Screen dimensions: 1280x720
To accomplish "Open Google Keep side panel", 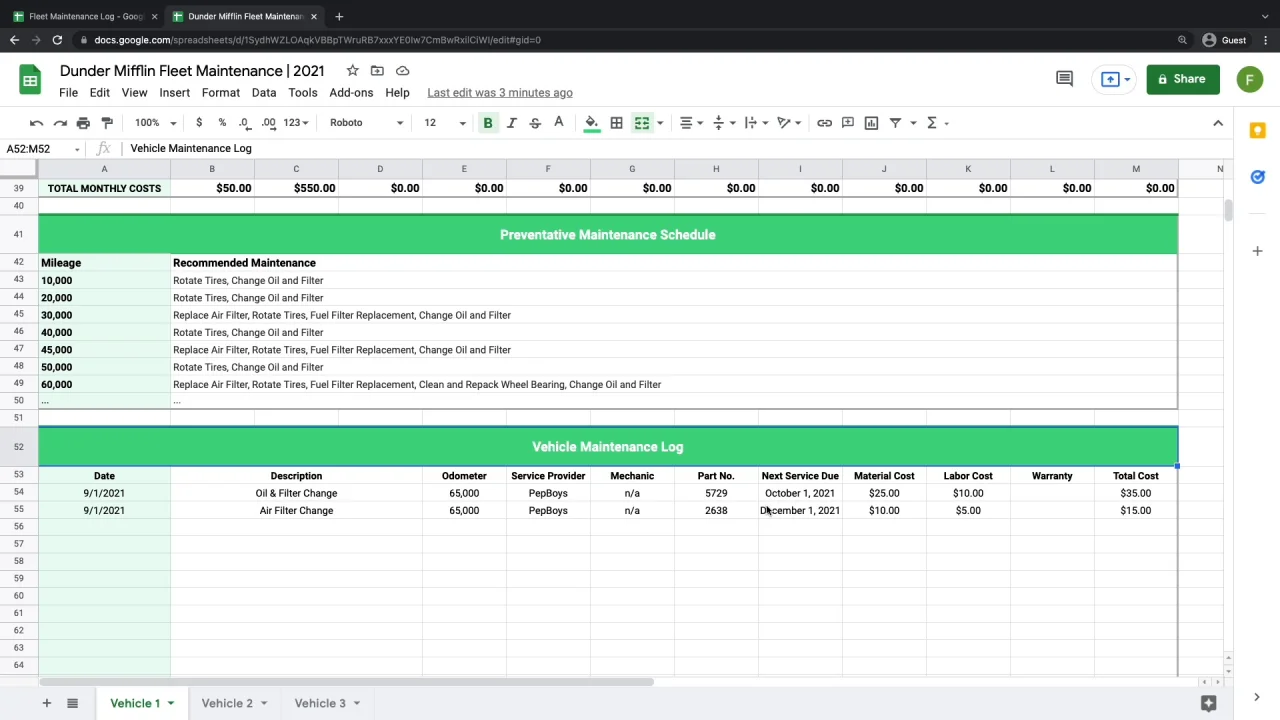I will (1258, 131).
